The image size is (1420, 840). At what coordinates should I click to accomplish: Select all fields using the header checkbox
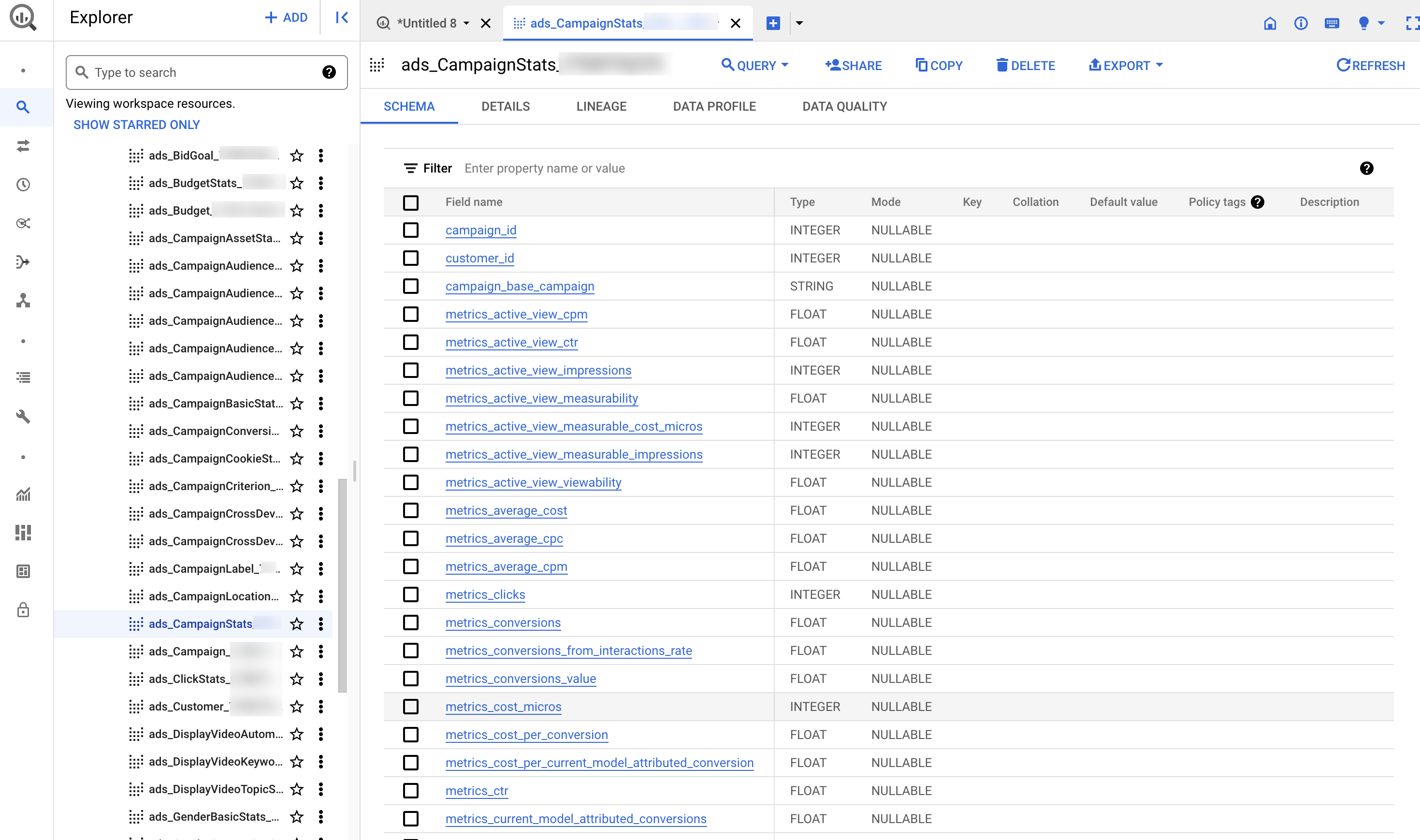410,202
